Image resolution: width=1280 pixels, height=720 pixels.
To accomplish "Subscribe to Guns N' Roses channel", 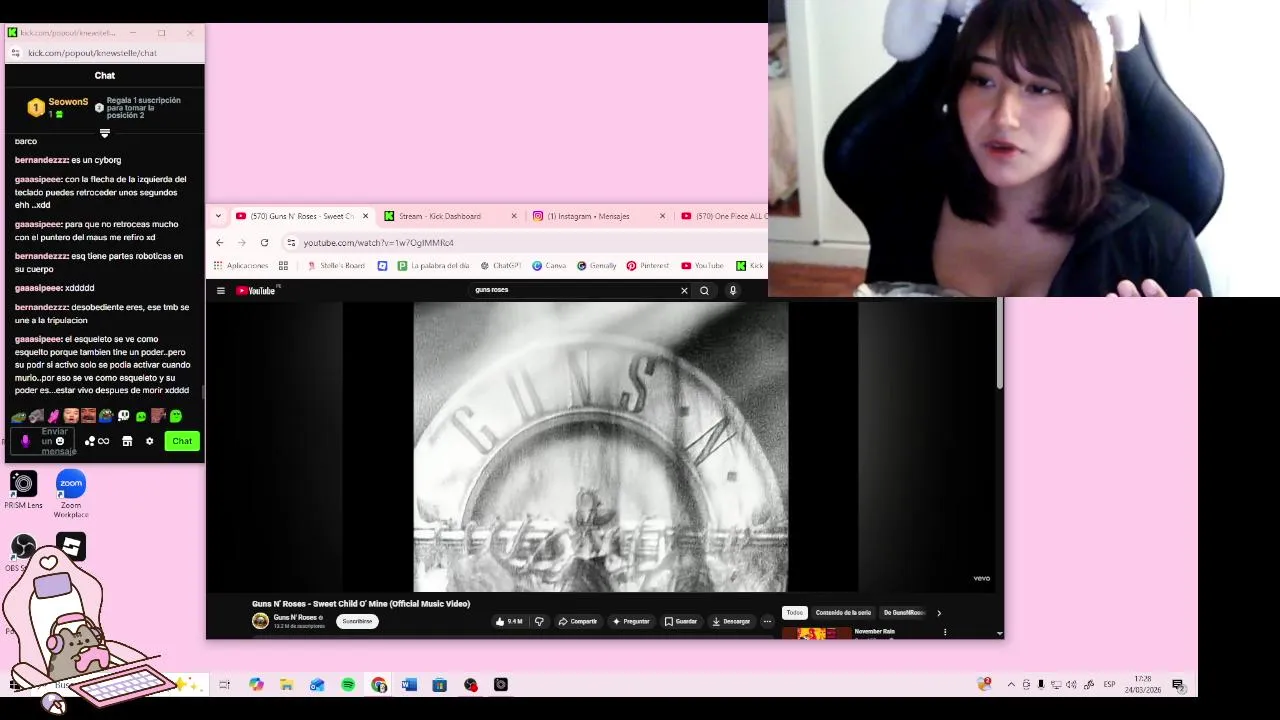I will click(x=357, y=621).
